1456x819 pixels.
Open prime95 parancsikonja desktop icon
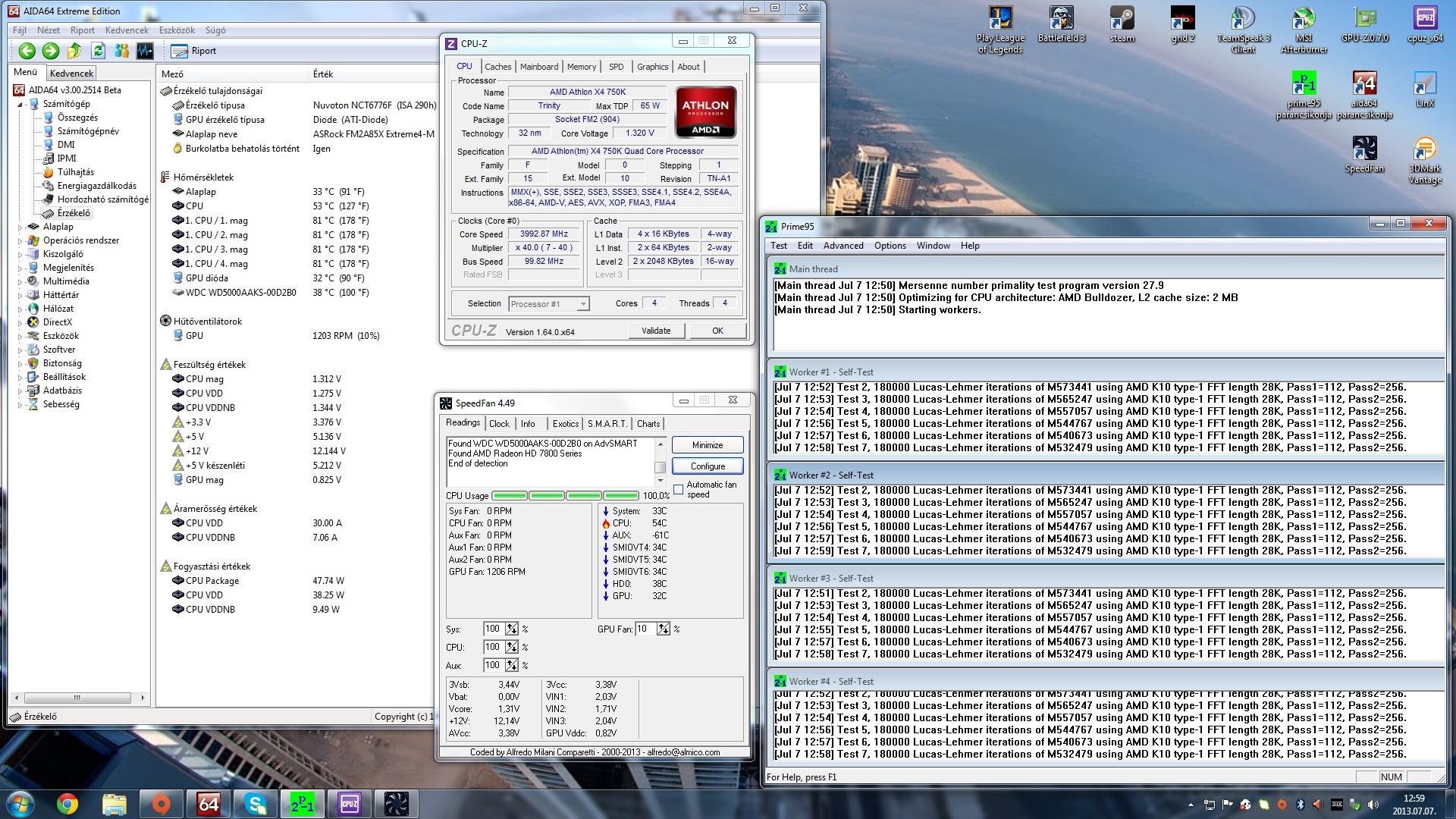(x=1304, y=96)
